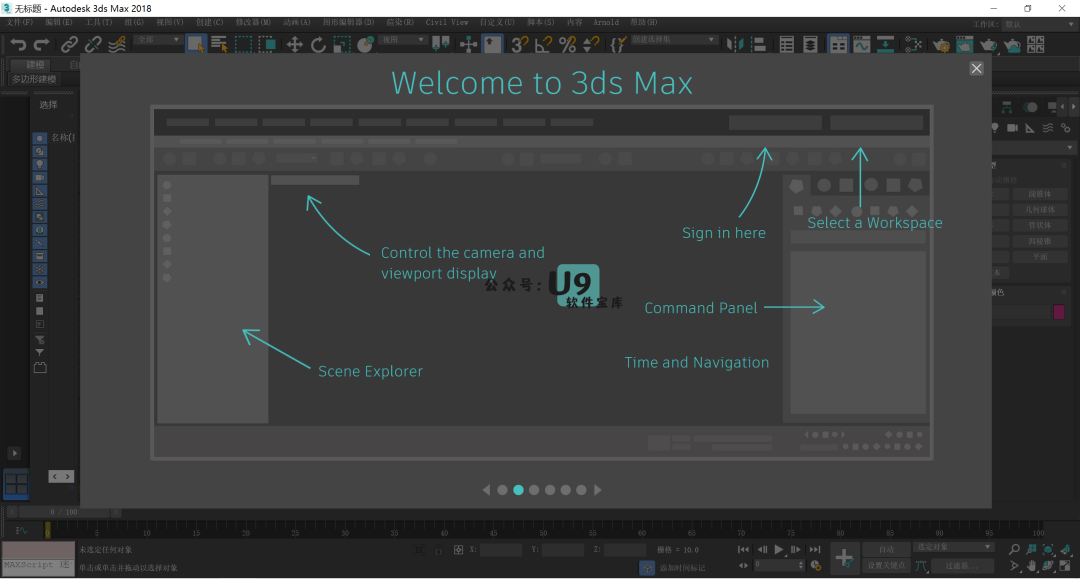Image resolution: width=1080 pixels, height=579 pixels.
Task: Close the Welcome to 3ds Max dialog
Action: tap(976, 68)
